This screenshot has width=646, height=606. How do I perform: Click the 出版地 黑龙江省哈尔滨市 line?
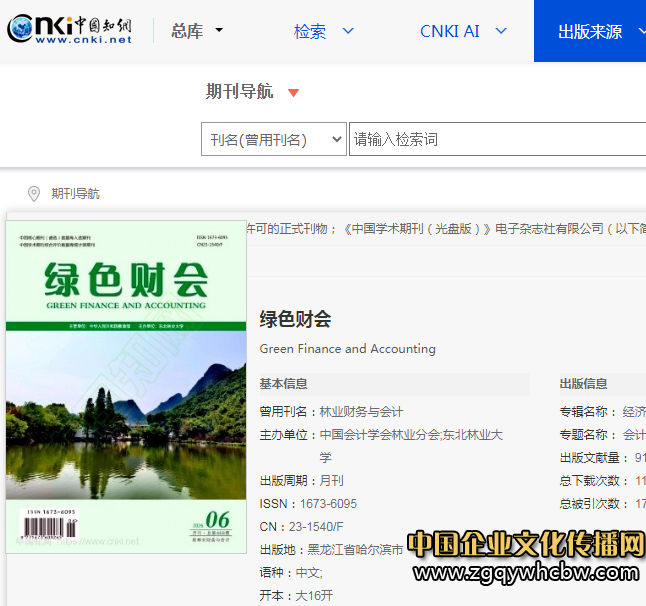coord(331,550)
